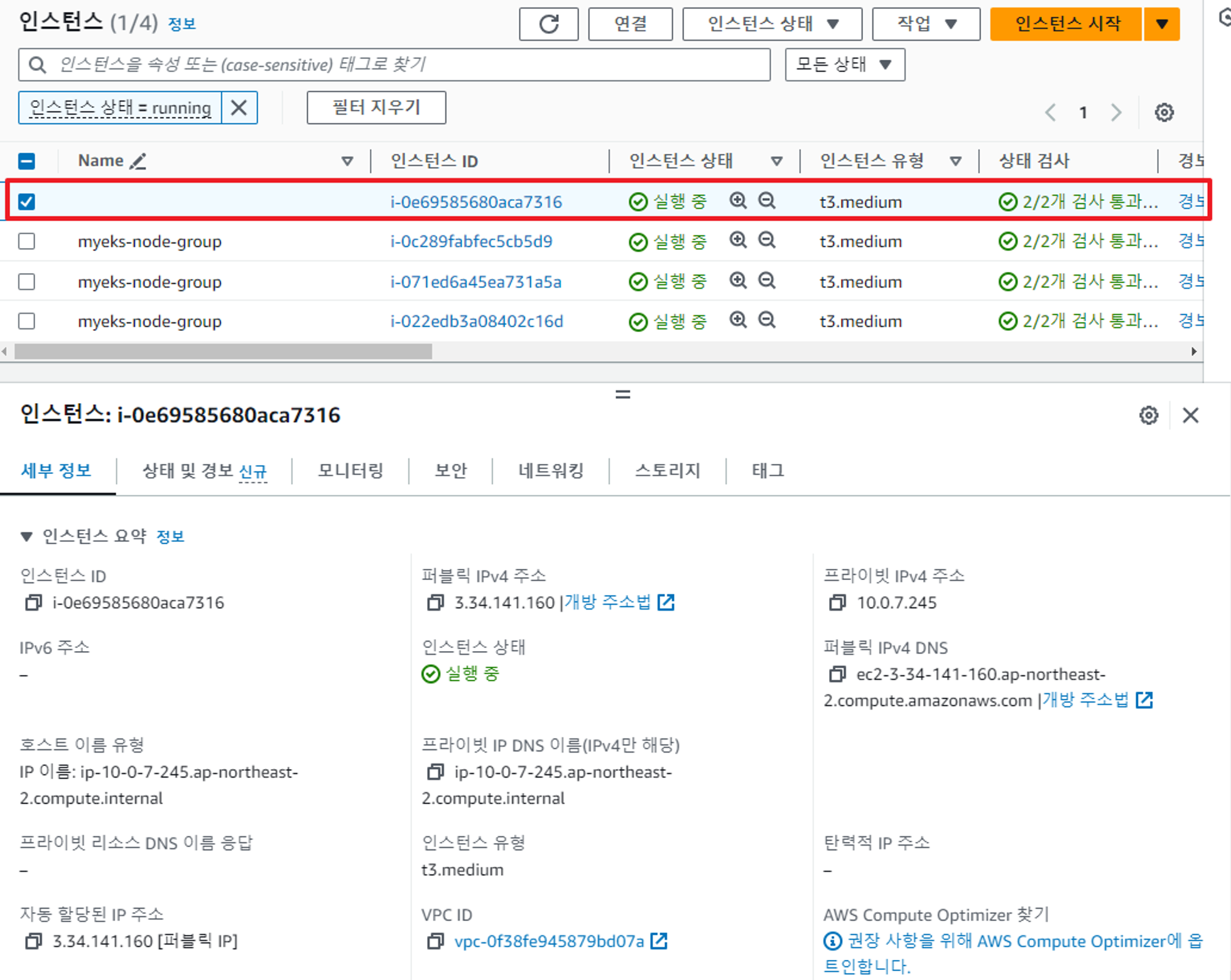Open the 인스턴스 상태 dropdown button
Viewport: 1231px width, 980px height.
772,24
